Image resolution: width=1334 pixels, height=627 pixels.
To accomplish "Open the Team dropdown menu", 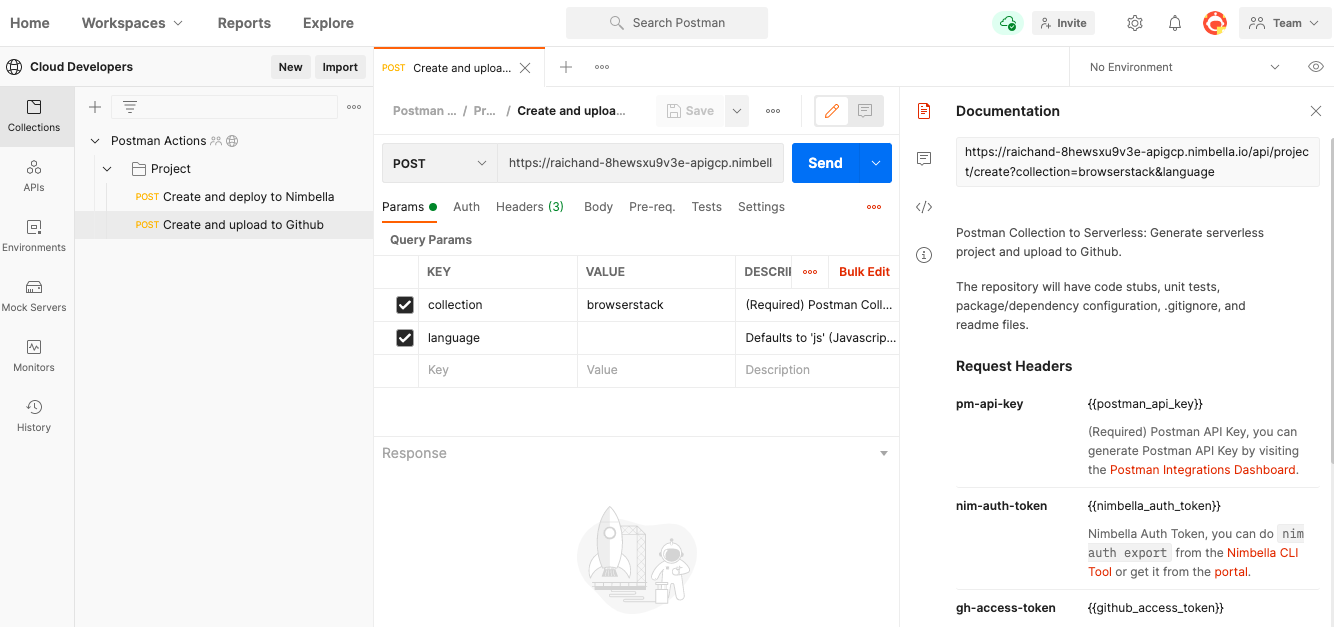I will coord(1285,23).
